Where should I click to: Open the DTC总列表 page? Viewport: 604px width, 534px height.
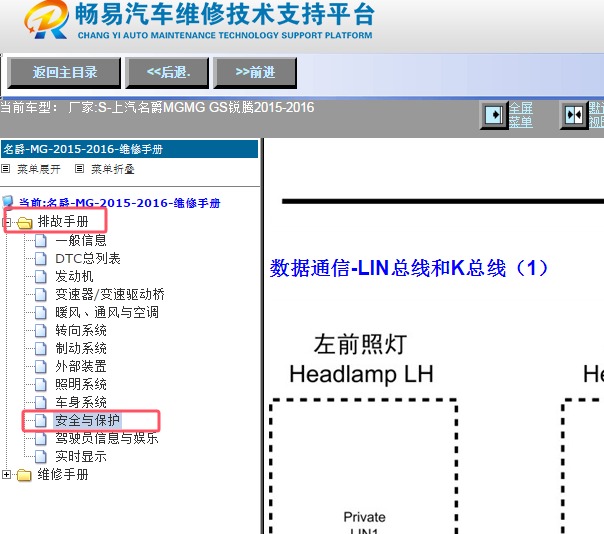pos(88,259)
